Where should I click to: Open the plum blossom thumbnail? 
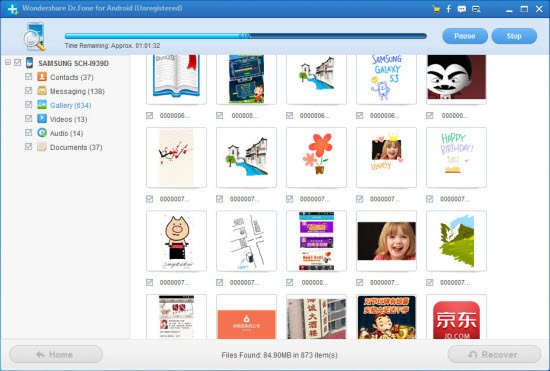(176, 157)
